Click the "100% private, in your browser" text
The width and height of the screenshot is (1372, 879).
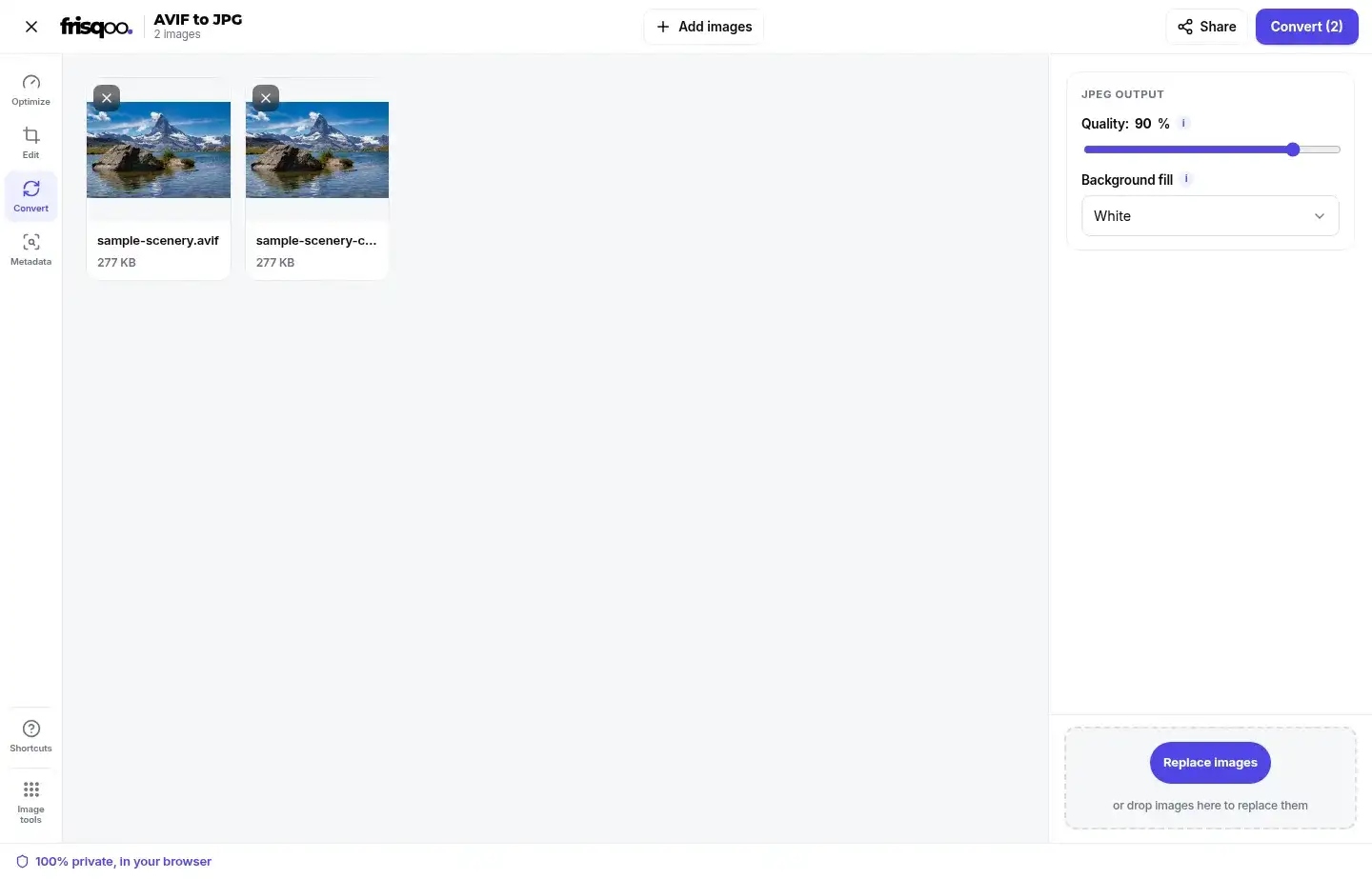[x=124, y=862]
